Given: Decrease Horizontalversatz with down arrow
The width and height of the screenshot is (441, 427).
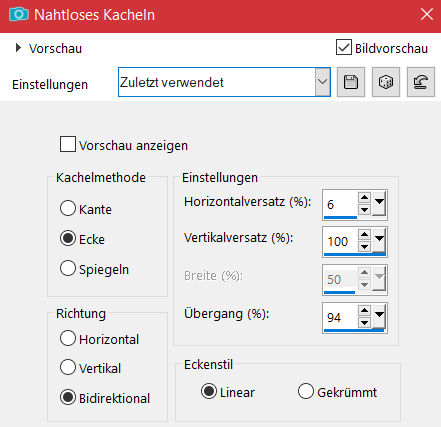Looking at the screenshot, I should point(364,210).
